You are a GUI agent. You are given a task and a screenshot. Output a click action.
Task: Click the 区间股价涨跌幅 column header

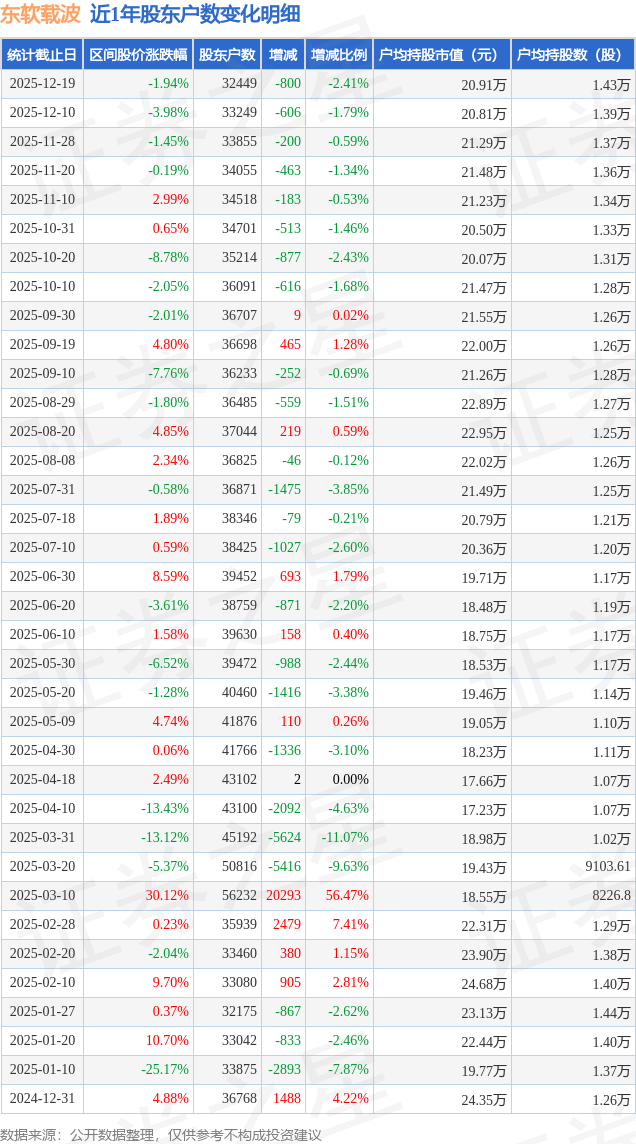click(x=138, y=55)
